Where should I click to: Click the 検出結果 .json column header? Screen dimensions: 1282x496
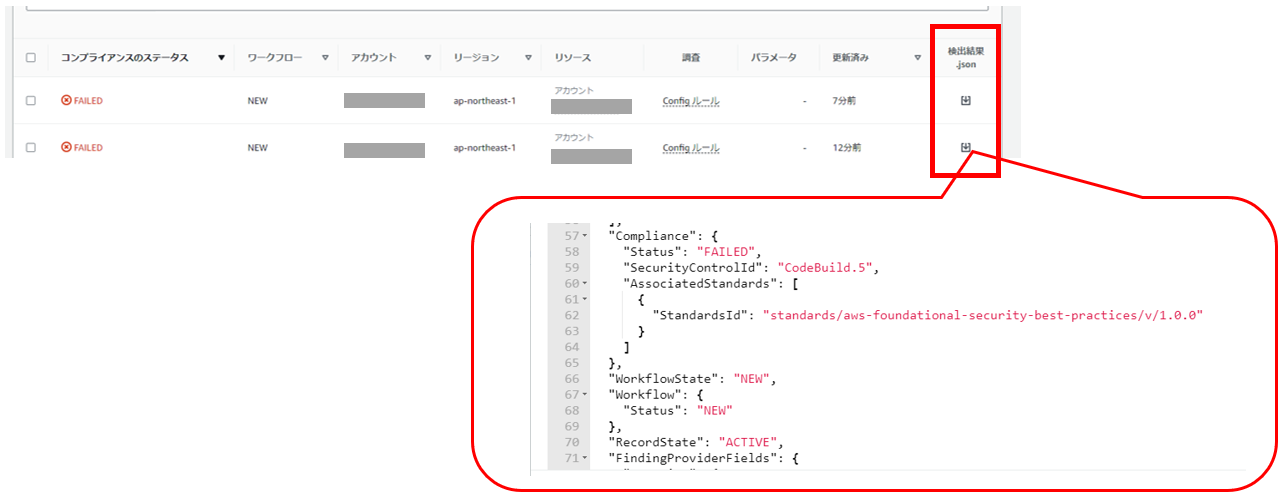pyautogui.click(x=965, y=57)
